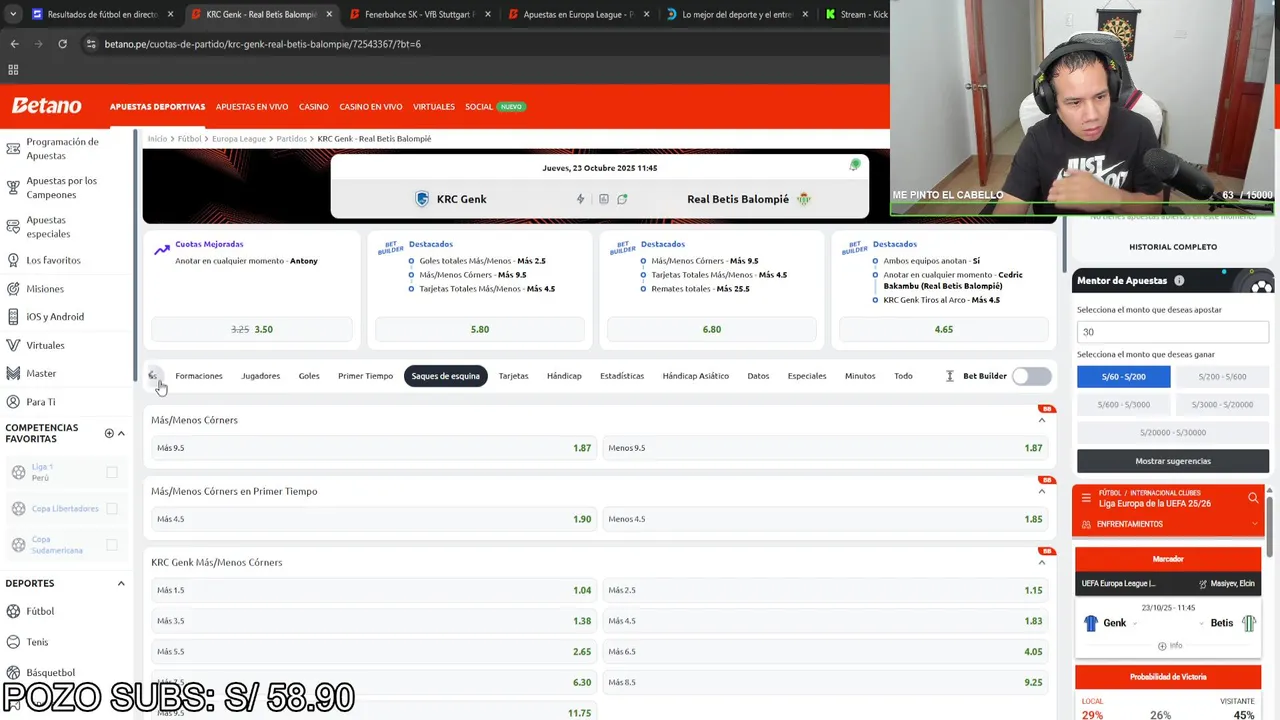Collapse Más/Menos Córners en Primer Tiempo market
Image resolution: width=1280 pixels, height=720 pixels.
(1042, 491)
